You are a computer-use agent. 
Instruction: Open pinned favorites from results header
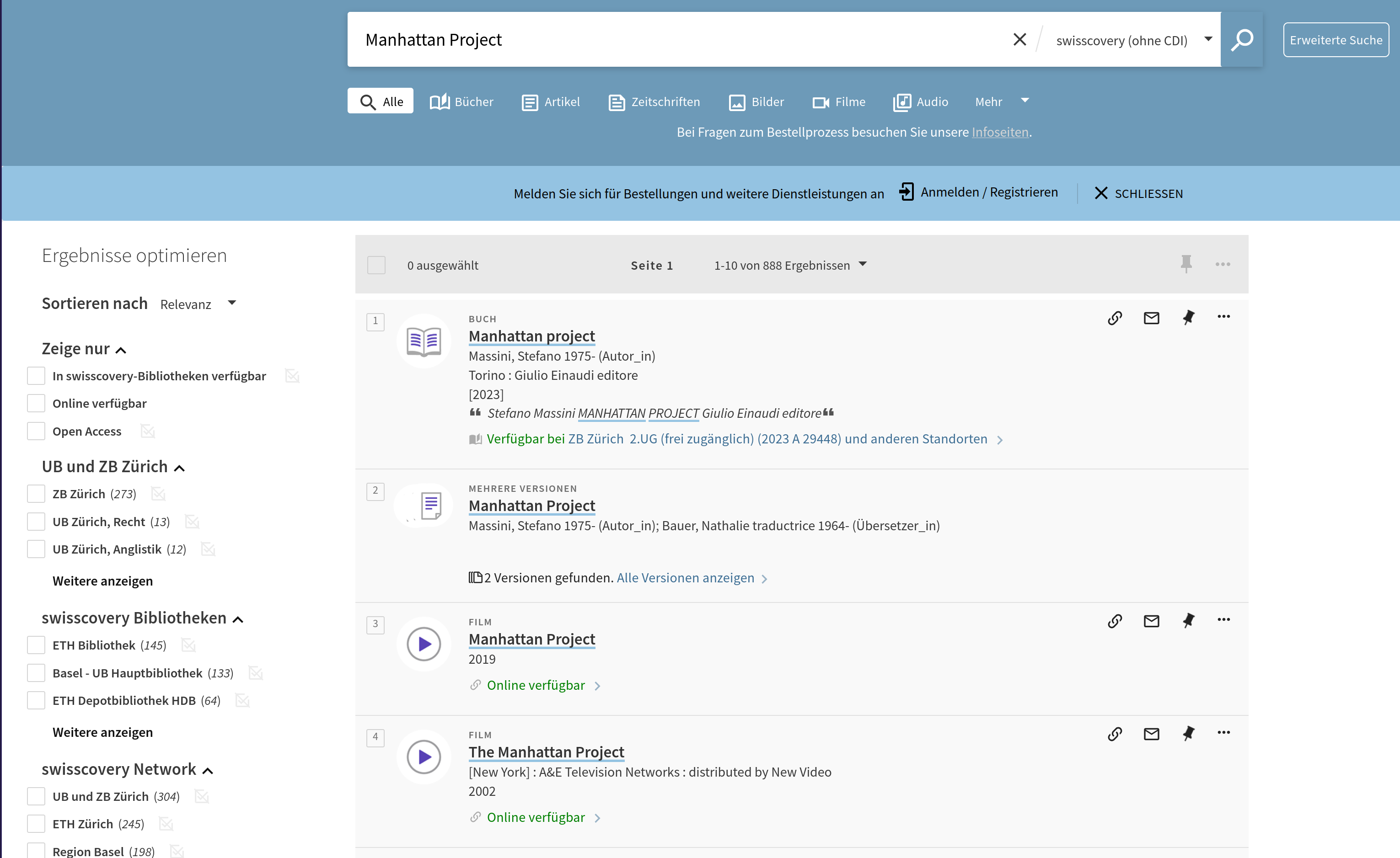point(1186,264)
